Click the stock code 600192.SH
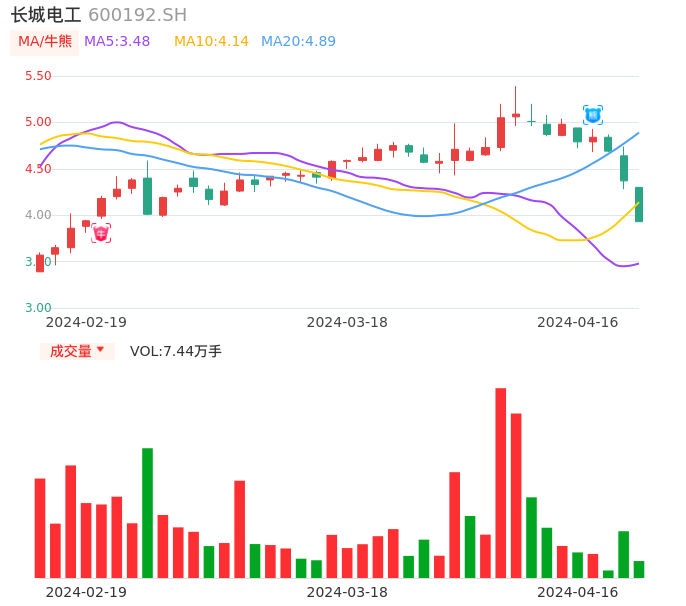Screen dimensions: 686x606 coord(137,15)
